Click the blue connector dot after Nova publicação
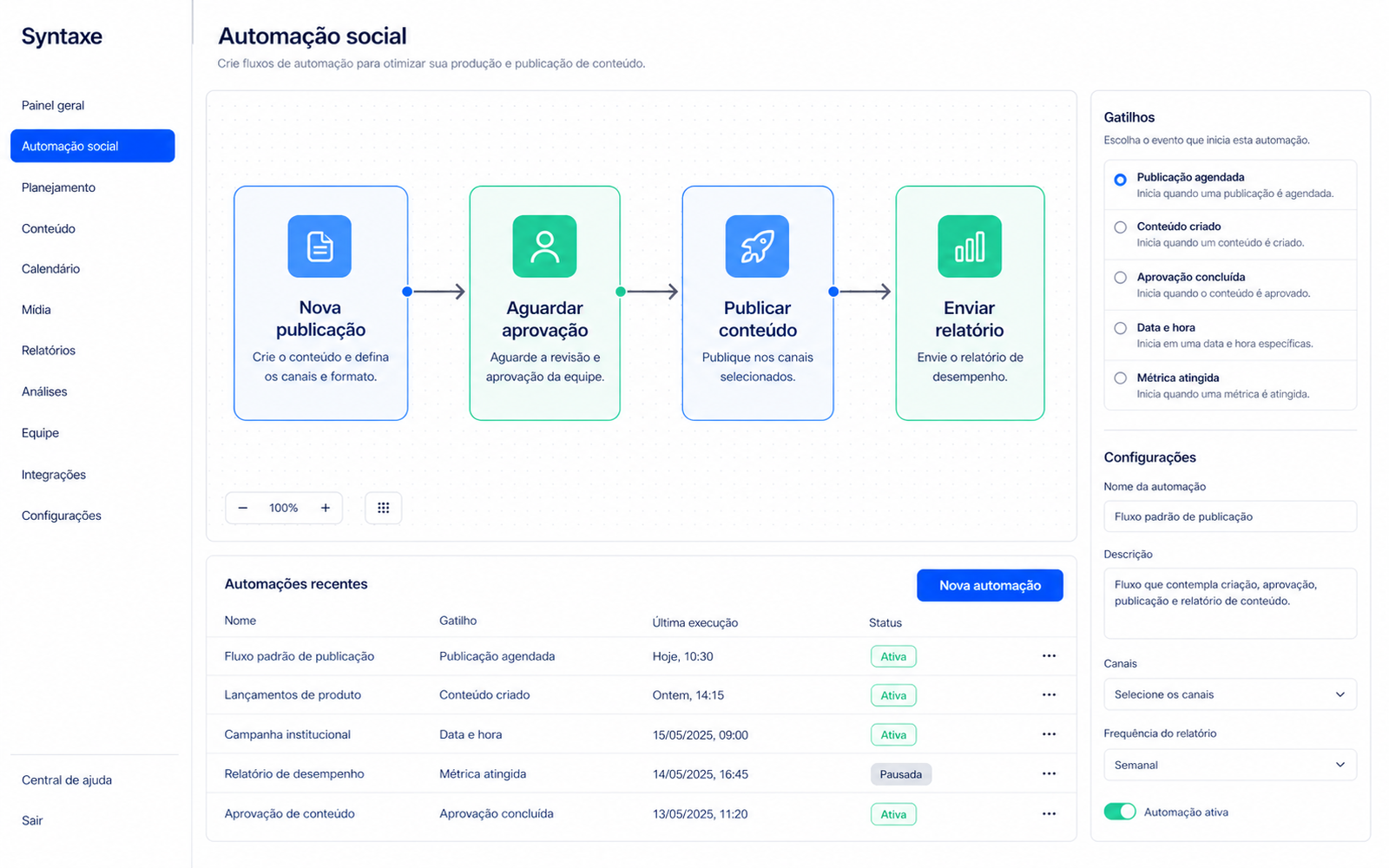This screenshot has width=1389, height=868. click(407, 292)
